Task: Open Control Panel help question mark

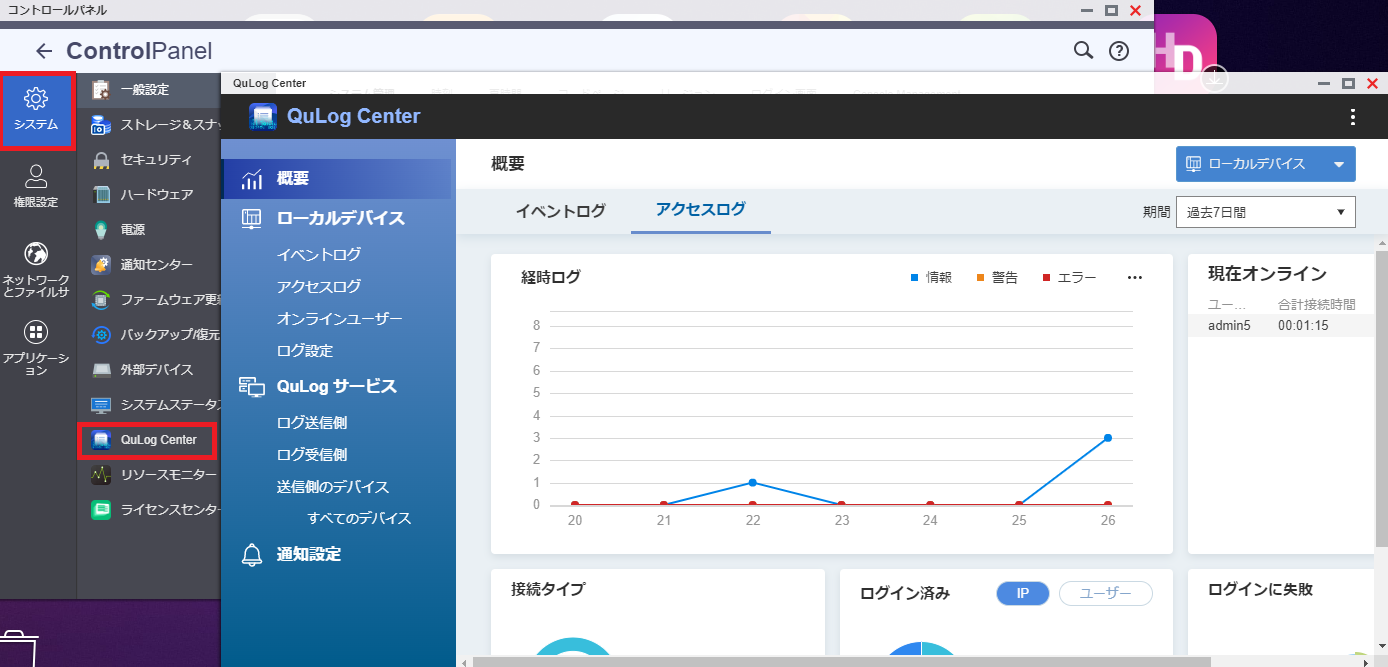Action: click(x=1119, y=51)
